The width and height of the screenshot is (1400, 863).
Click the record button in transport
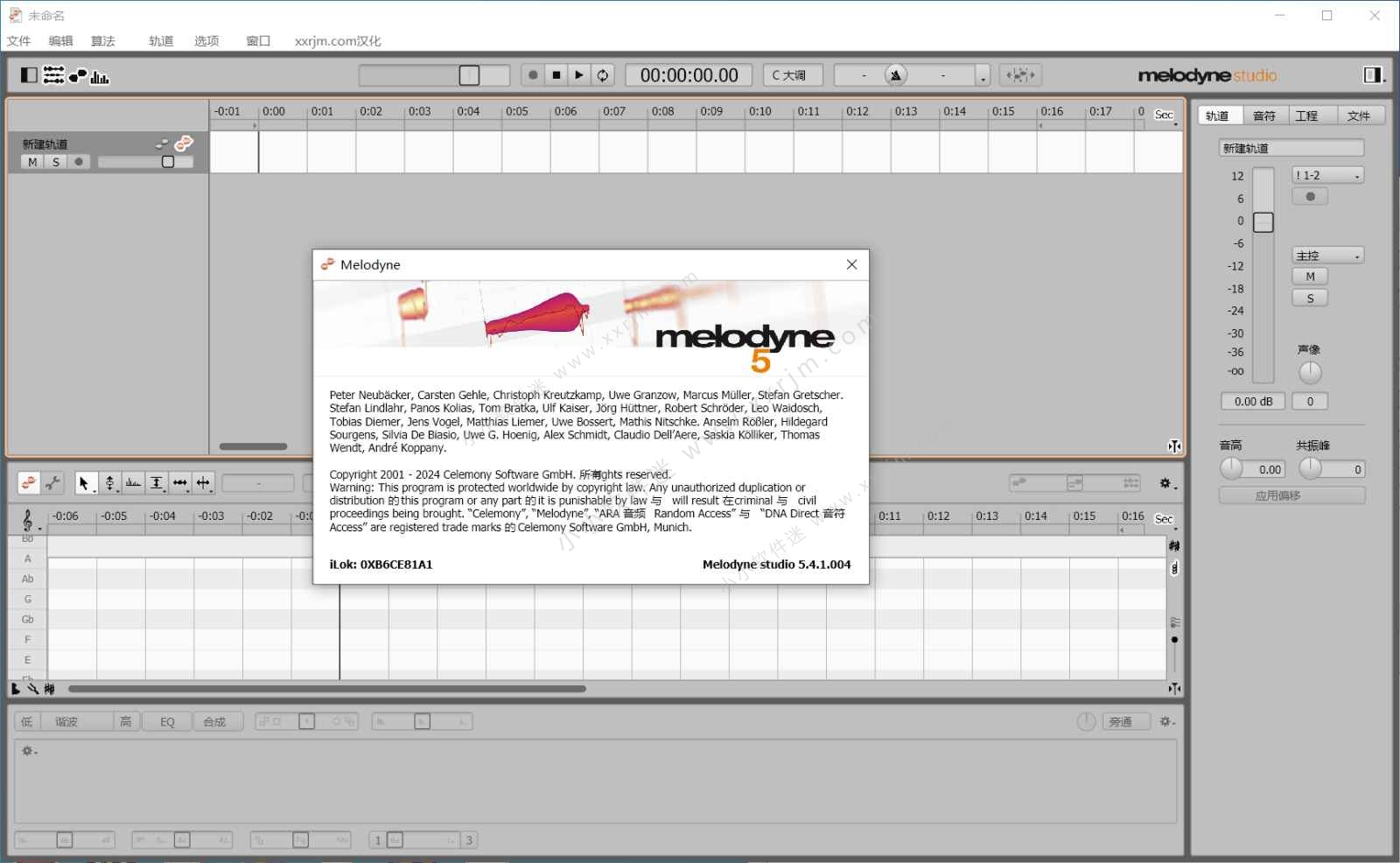point(533,75)
